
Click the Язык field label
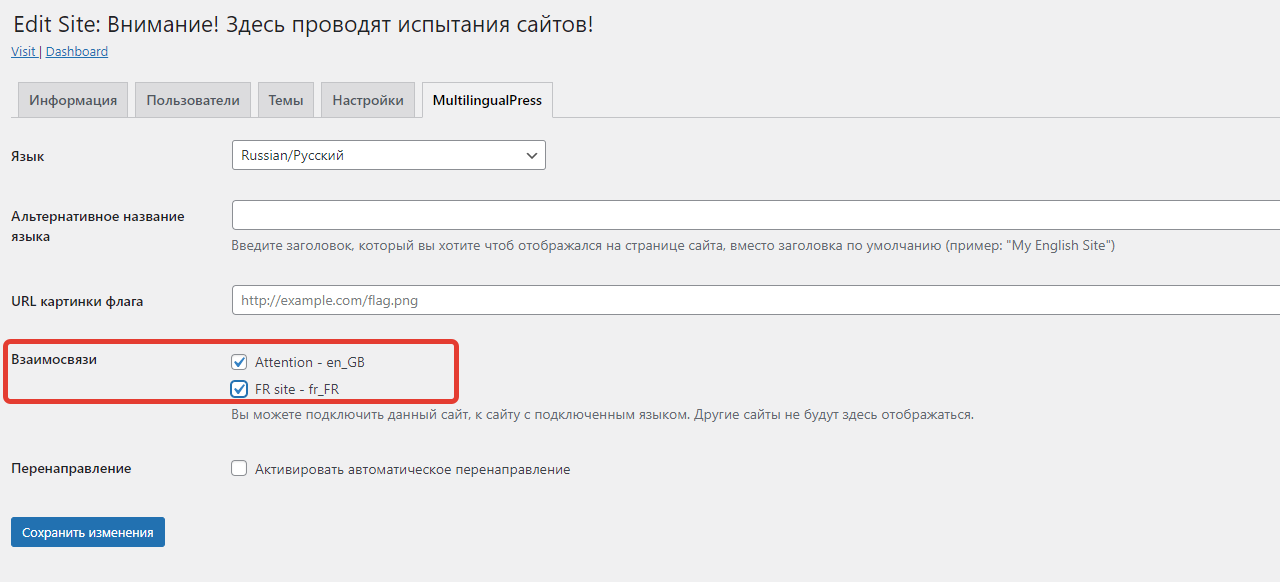click(28, 156)
